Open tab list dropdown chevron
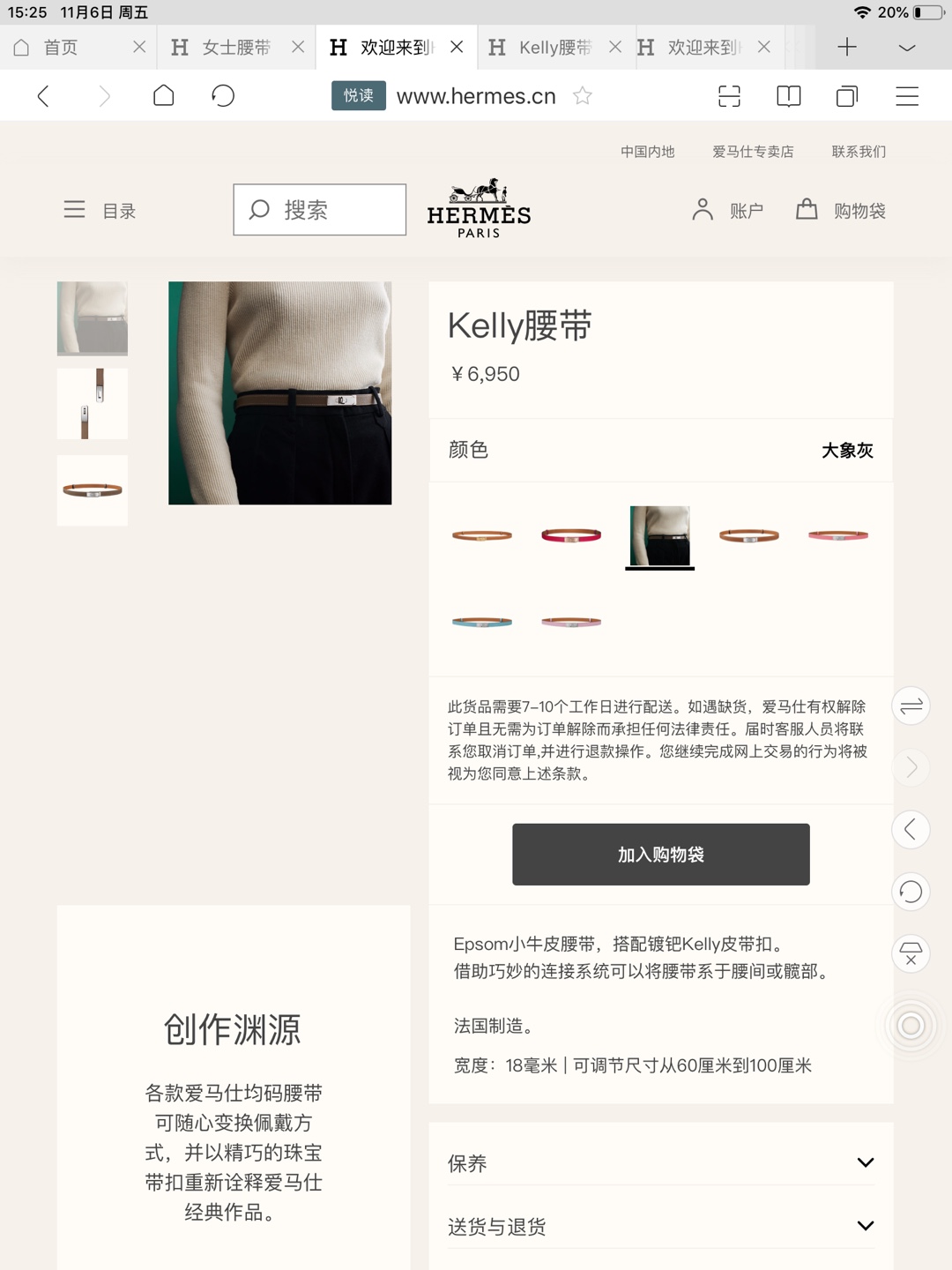 [907, 48]
